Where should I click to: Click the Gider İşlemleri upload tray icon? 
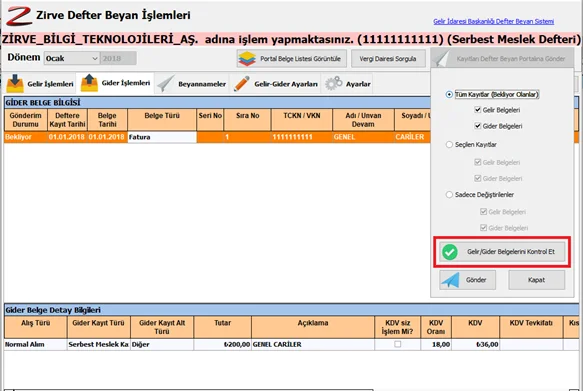click(x=89, y=83)
